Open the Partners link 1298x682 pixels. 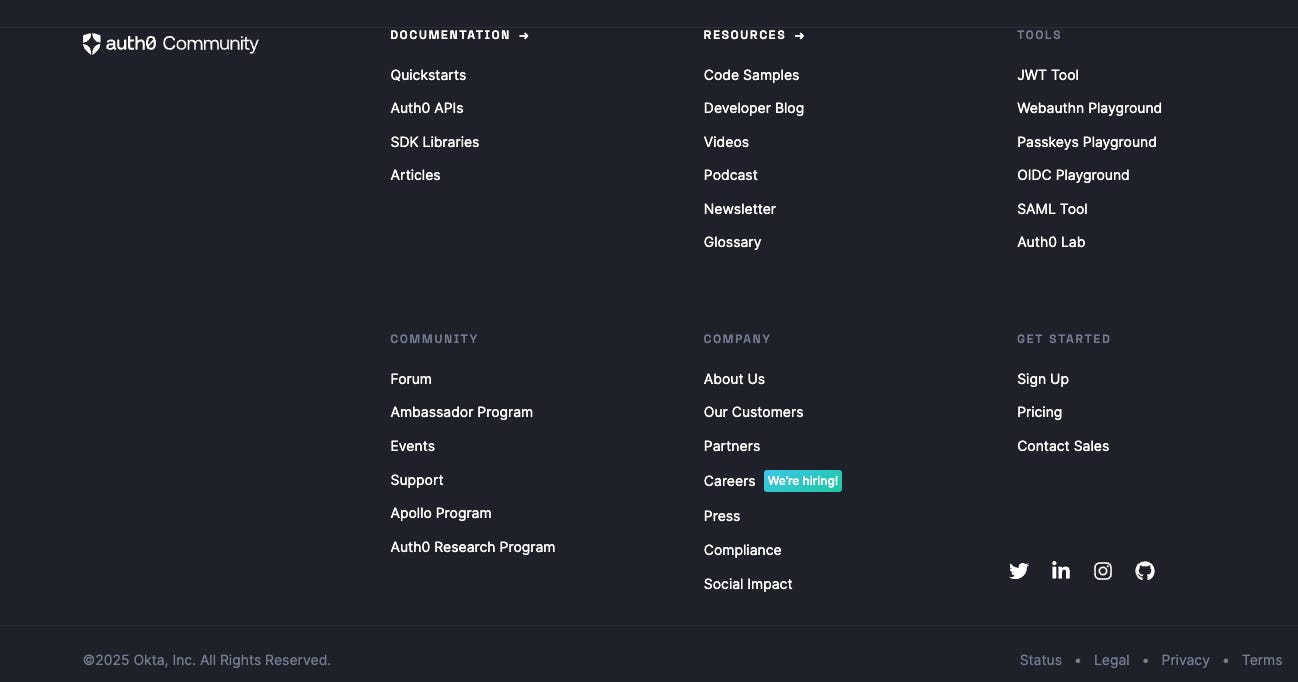[x=732, y=446]
